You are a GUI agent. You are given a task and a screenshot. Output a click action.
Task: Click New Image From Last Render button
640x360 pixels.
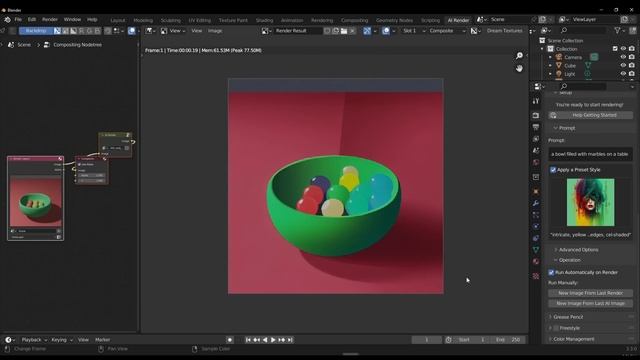pyautogui.click(x=590, y=293)
